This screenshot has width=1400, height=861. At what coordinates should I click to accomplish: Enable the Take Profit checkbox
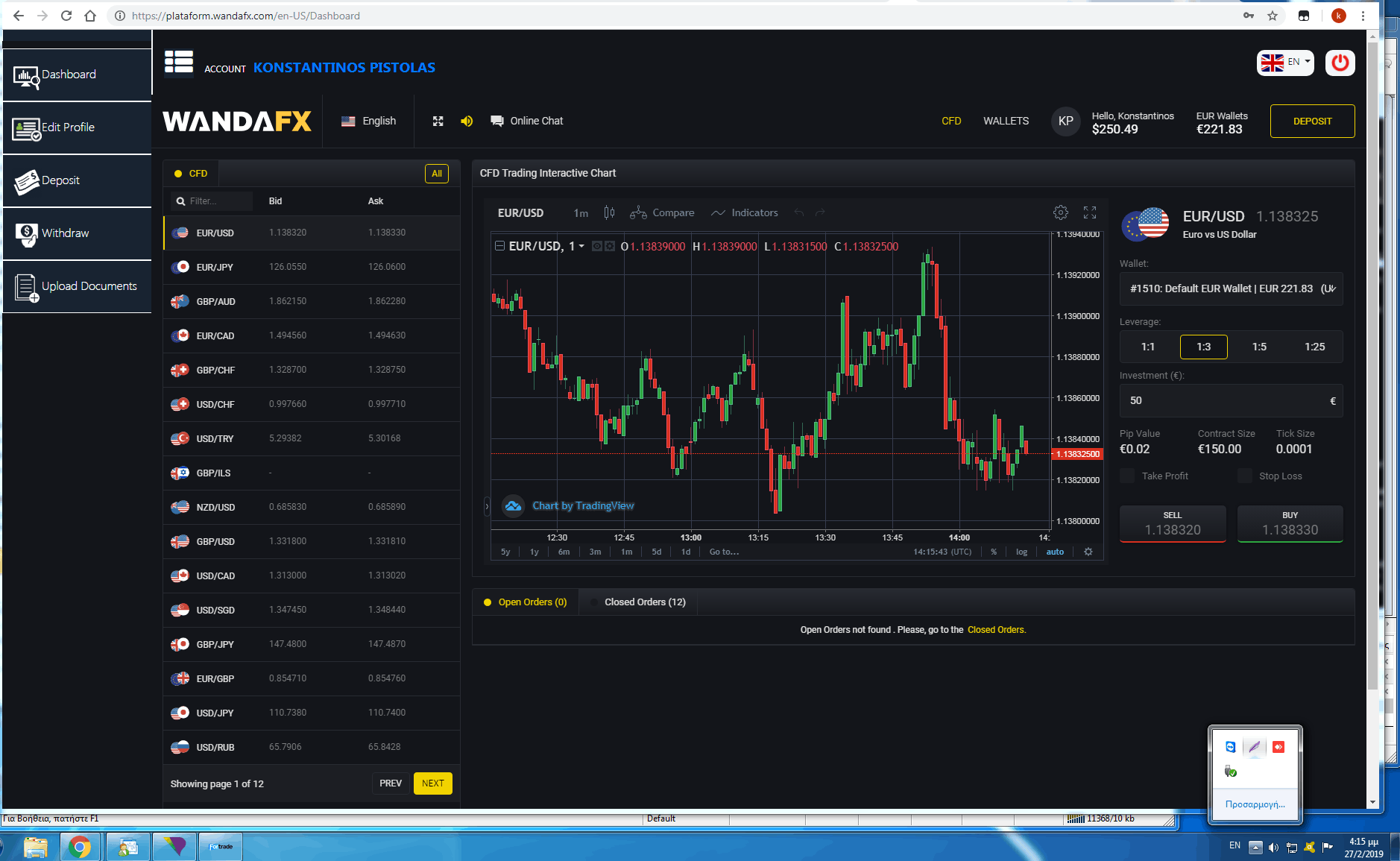pos(1127,476)
